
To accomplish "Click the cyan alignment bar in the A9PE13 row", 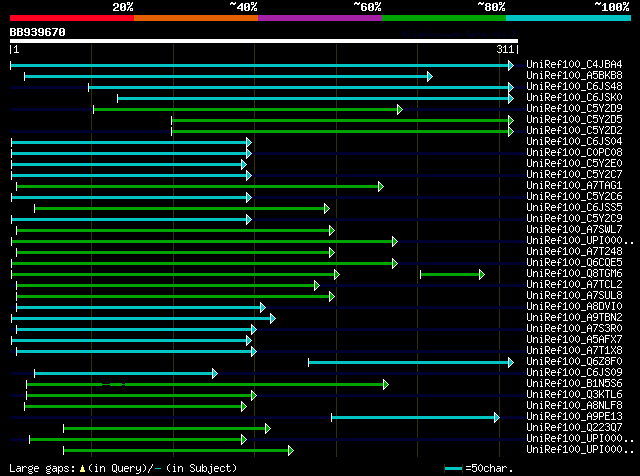I will [x=415, y=418].
